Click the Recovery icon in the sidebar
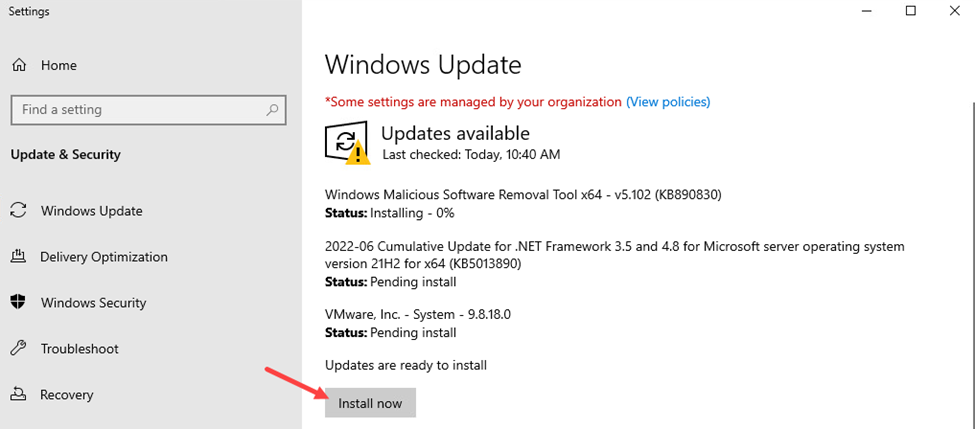Screen dimensions: 975x429 [19, 394]
